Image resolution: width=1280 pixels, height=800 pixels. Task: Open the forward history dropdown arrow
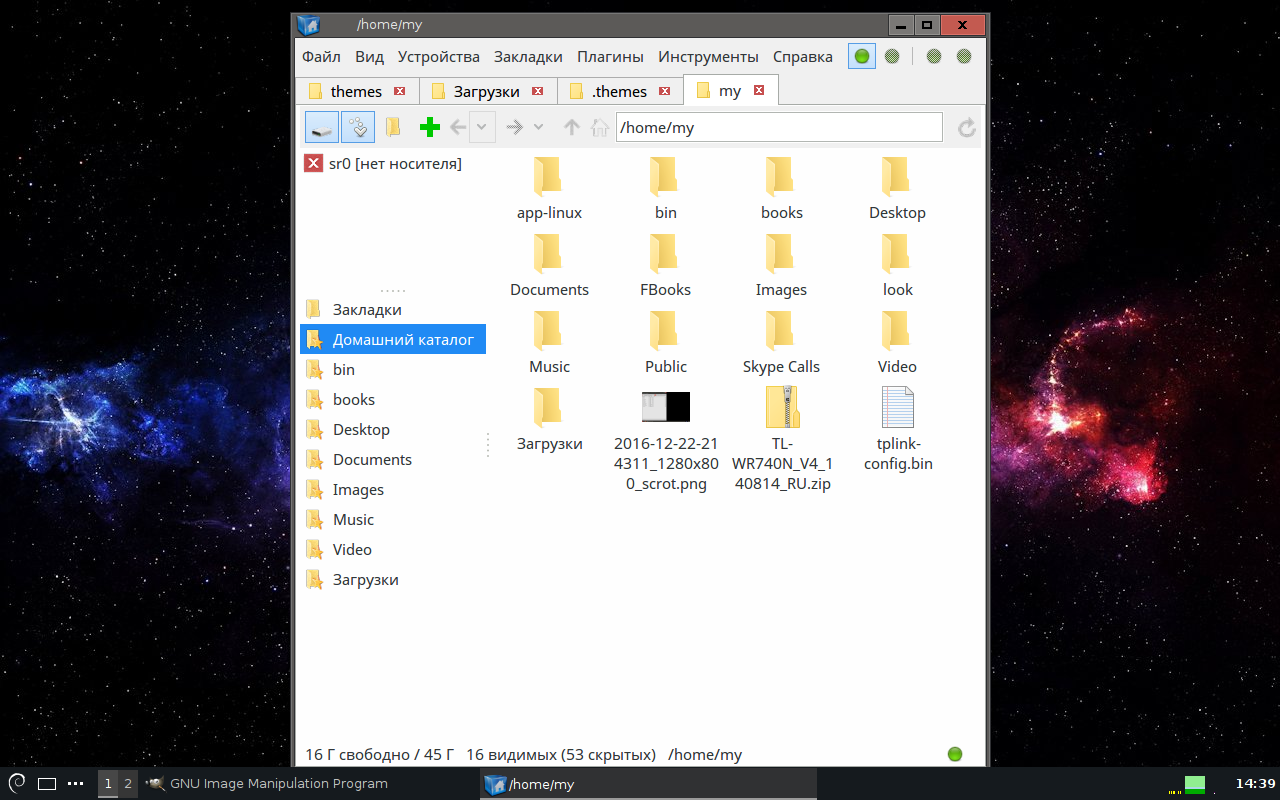(539, 127)
